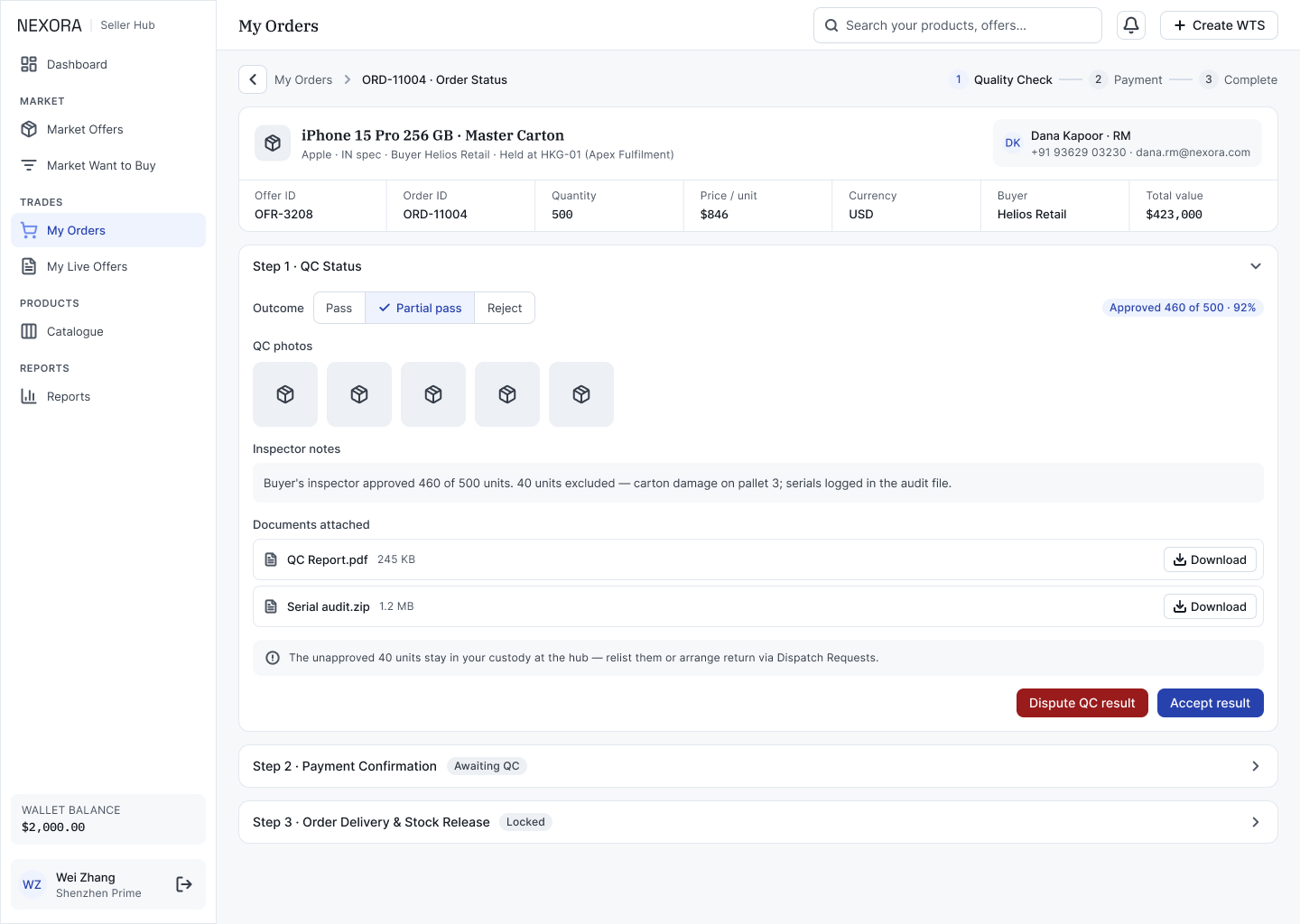1300x924 pixels.
Task: Click the Currency value USD
Action: click(861, 215)
